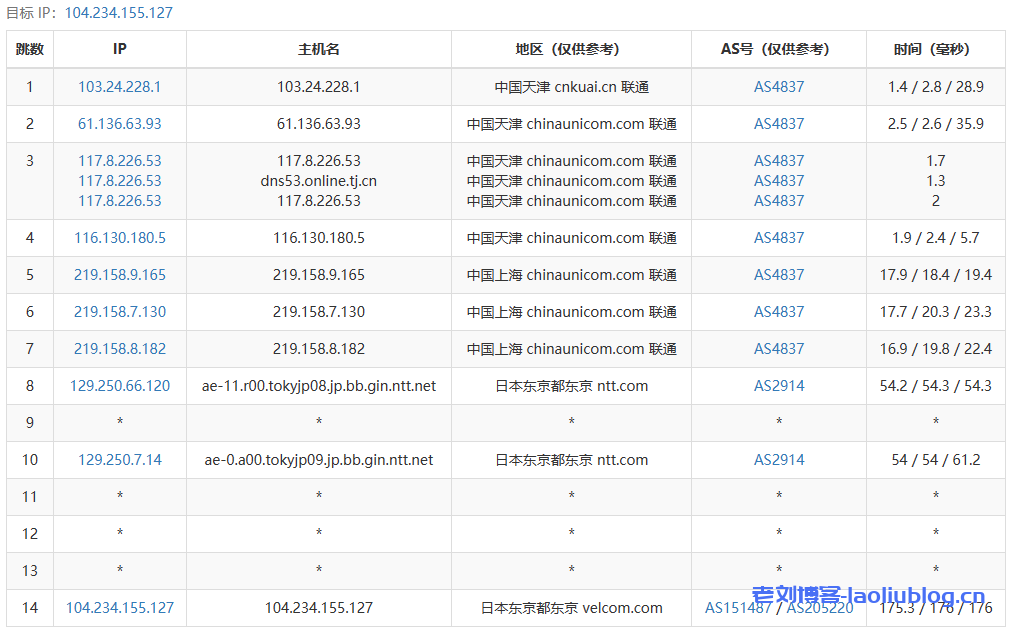Open IP link 129.250.66.120 in hop 8
Image resolution: width=1011 pixels, height=633 pixels.
(x=119, y=386)
